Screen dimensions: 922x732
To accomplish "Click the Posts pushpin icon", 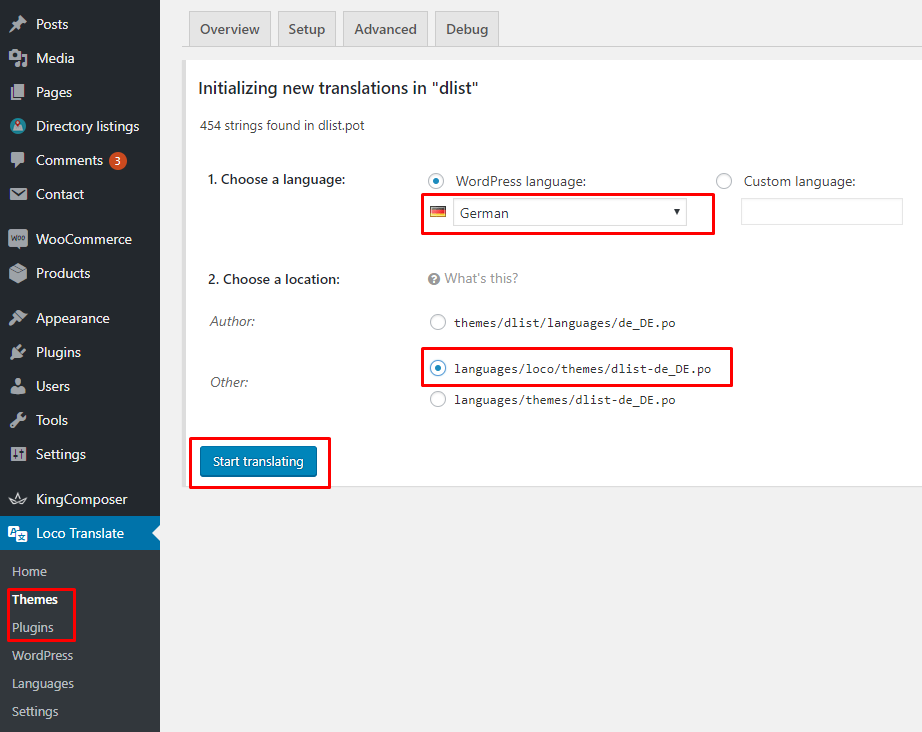I will [18, 24].
